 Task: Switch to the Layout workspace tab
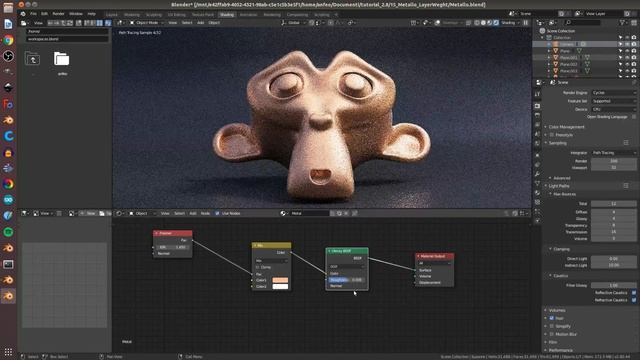tap(111, 14)
